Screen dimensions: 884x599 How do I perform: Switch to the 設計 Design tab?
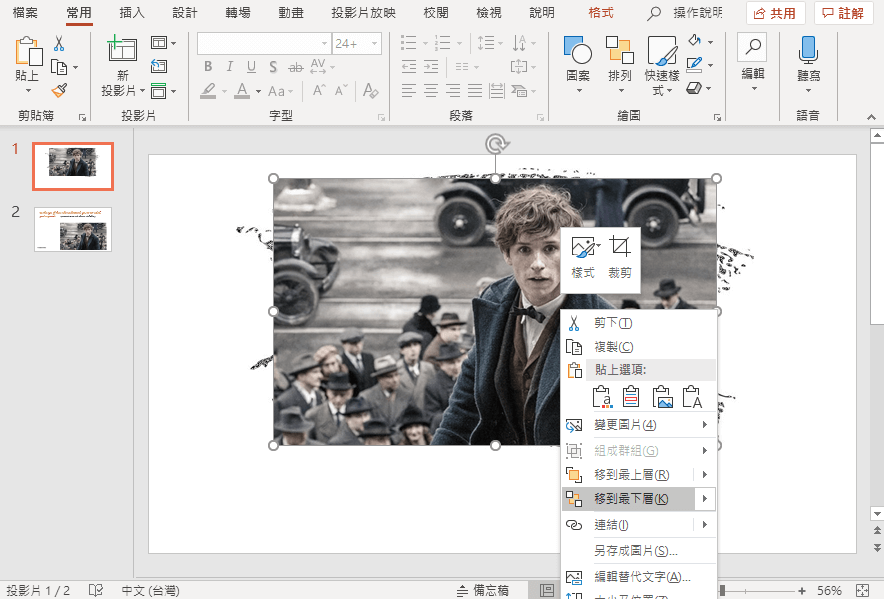click(x=185, y=12)
